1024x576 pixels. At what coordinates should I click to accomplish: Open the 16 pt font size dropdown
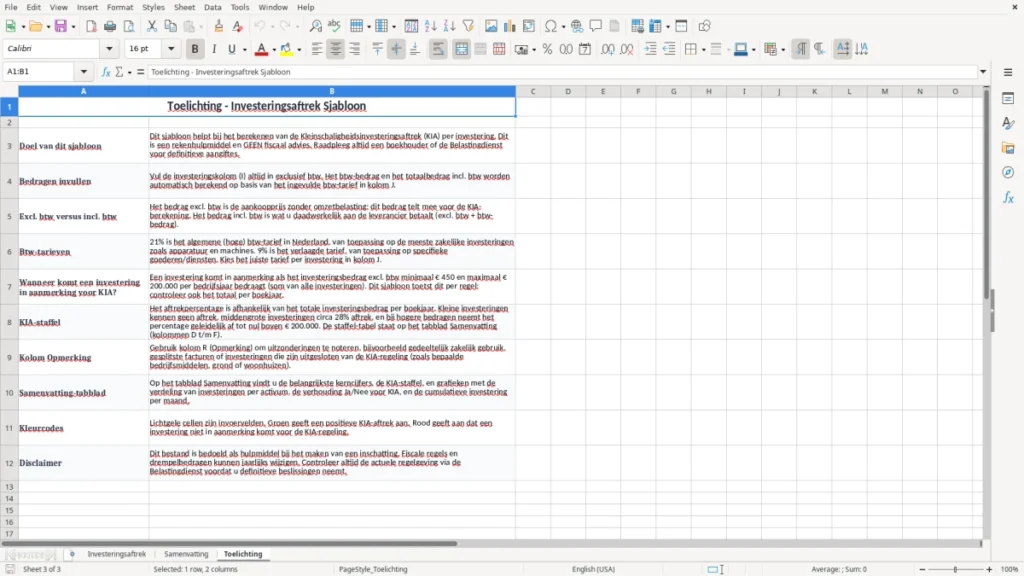(x=171, y=48)
